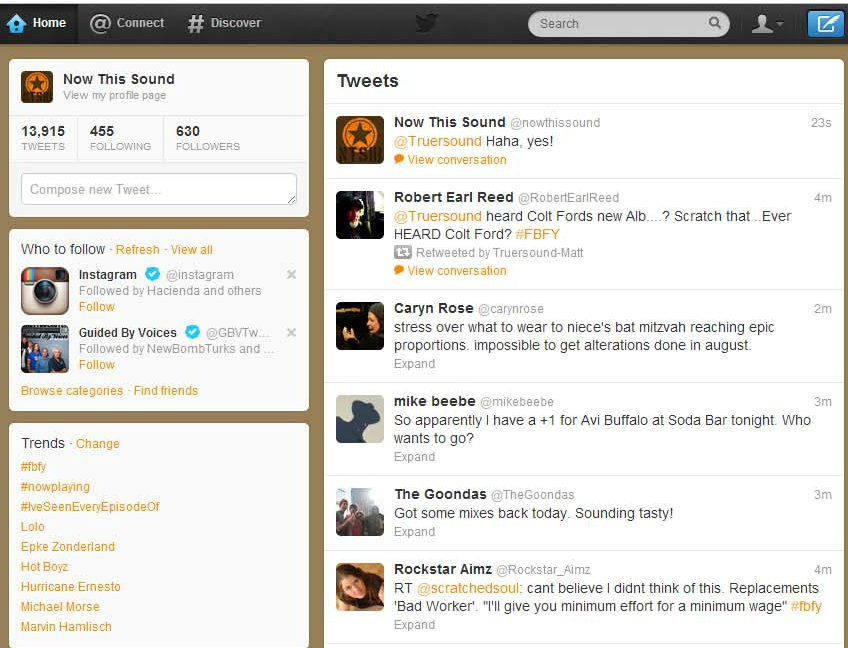Open Caryn Rose's avatar
The height and width of the screenshot is (648, 848).
[360, 326]
